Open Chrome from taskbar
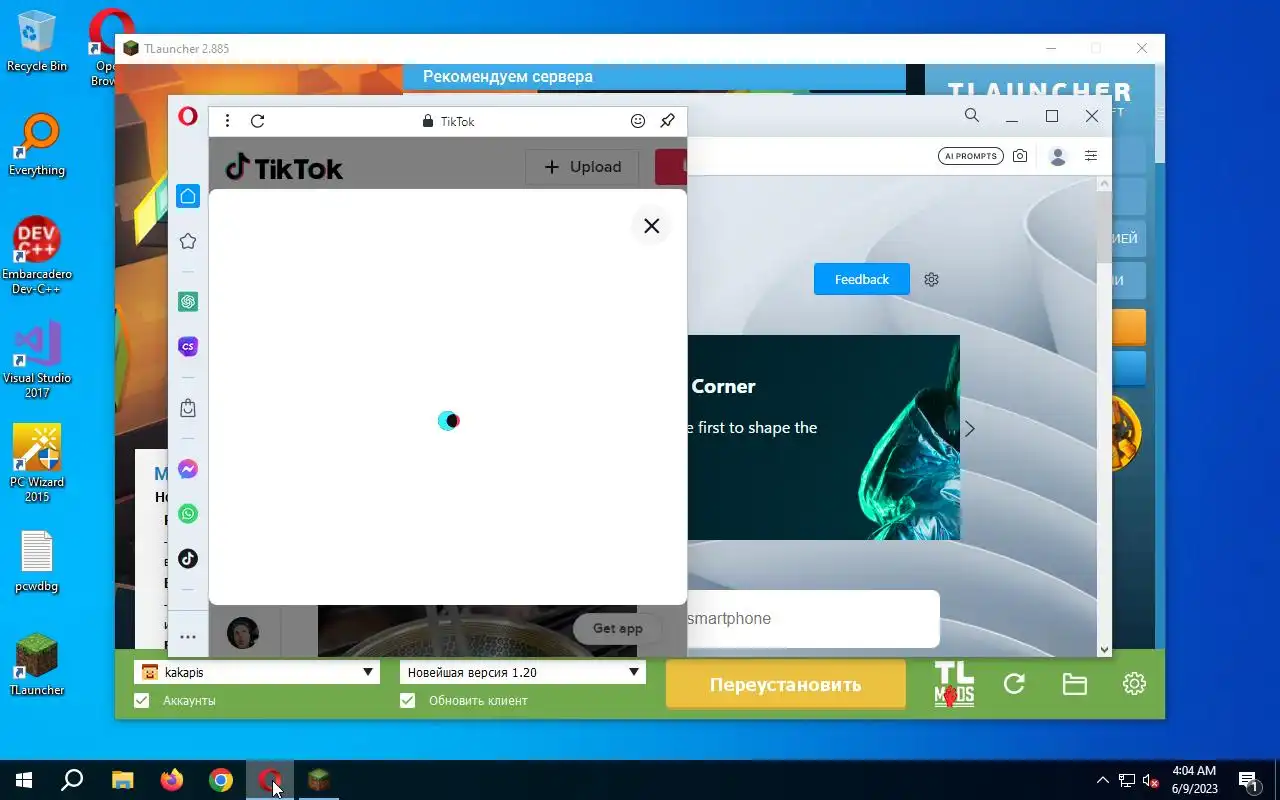The width and height of the screenshot is (1280, 800). 221,780
